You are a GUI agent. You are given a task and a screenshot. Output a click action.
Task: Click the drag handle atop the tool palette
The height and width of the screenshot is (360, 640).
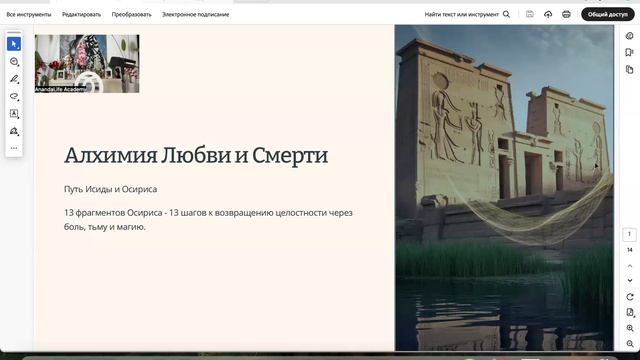point(14,32)
